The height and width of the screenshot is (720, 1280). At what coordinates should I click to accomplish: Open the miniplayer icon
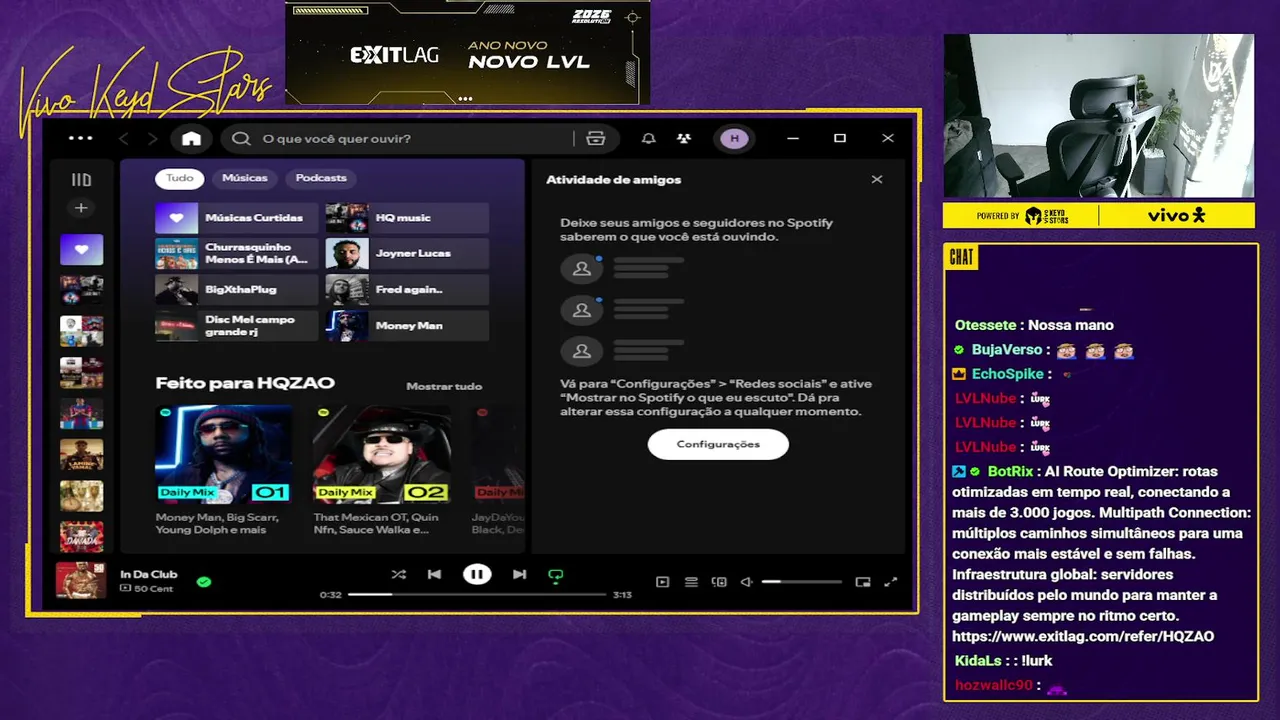coord(863,582)
